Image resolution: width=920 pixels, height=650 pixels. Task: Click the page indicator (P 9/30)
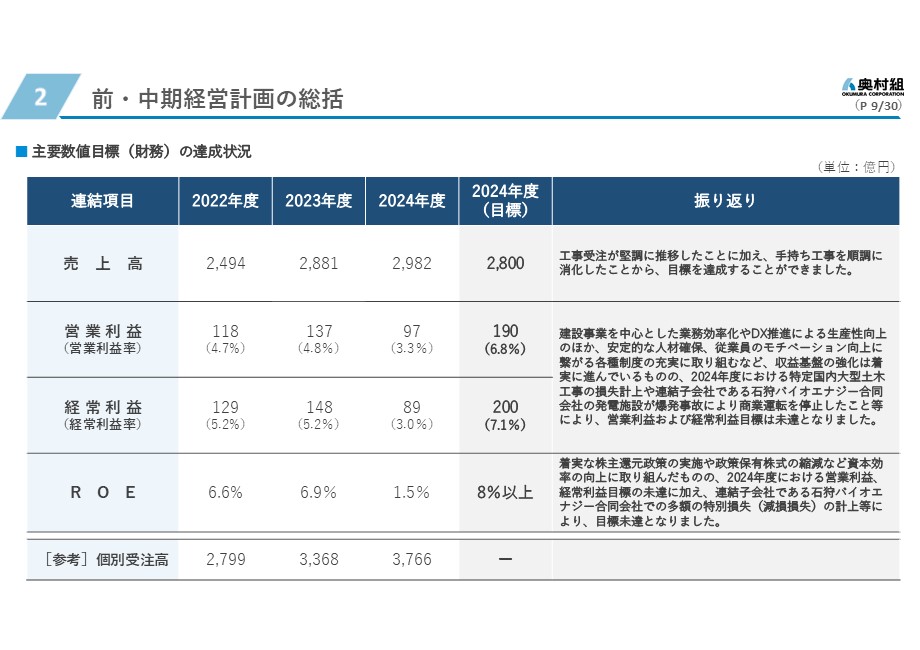pos(878,105)
